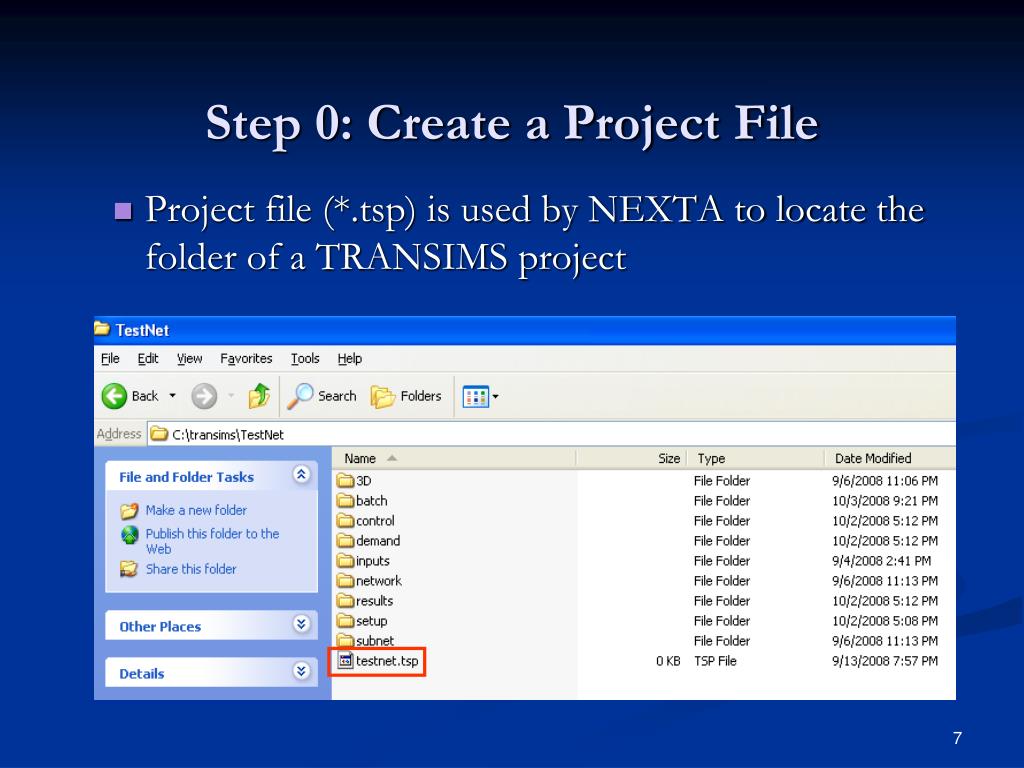1024x768 pixels.
Task: Click the Publish to Web globe icon
Action: coord(129,535)
